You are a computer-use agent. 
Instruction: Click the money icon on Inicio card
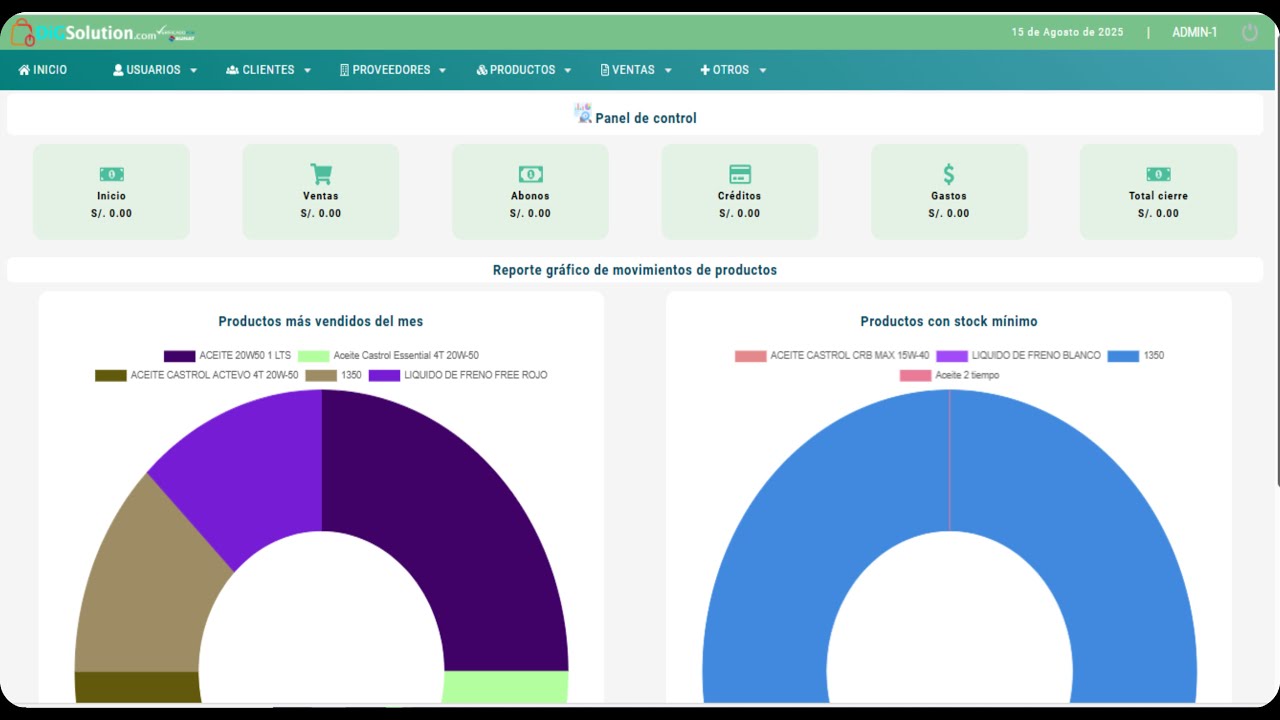(112, 174)
